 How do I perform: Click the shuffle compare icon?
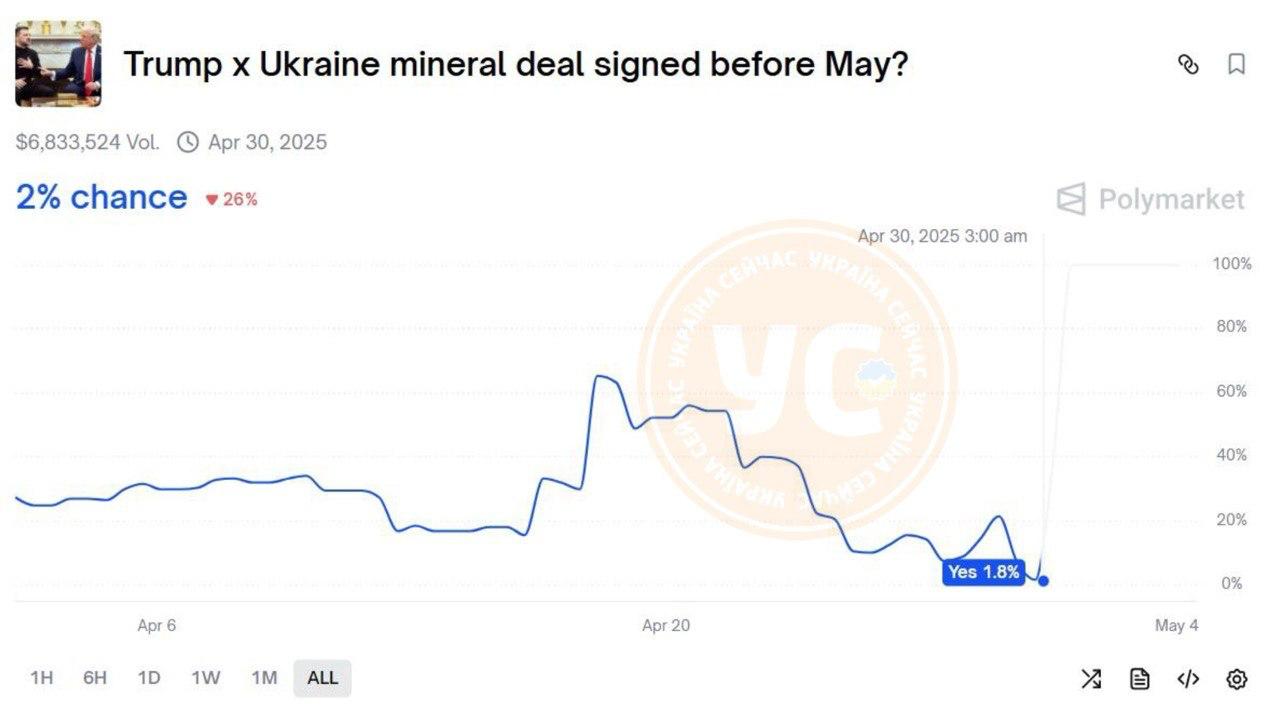[1091, 679]
